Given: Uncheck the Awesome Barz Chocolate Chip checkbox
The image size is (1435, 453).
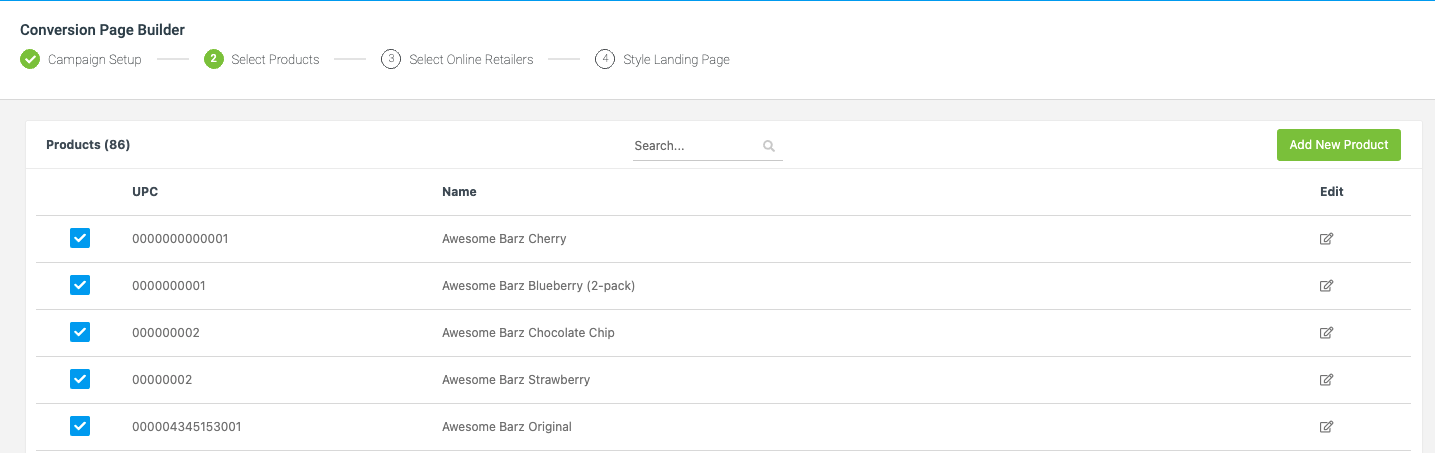Looking at the screenshot, I should [80, 332].
